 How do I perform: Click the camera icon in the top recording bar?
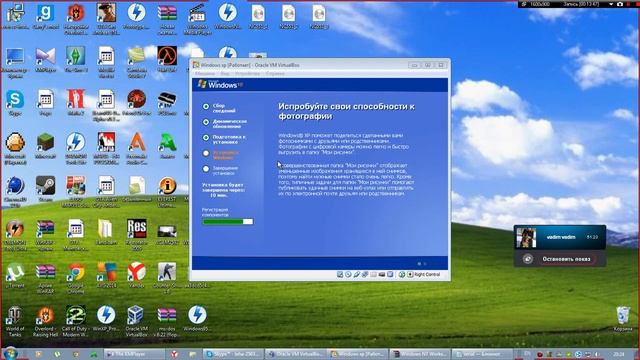point(620,4)
